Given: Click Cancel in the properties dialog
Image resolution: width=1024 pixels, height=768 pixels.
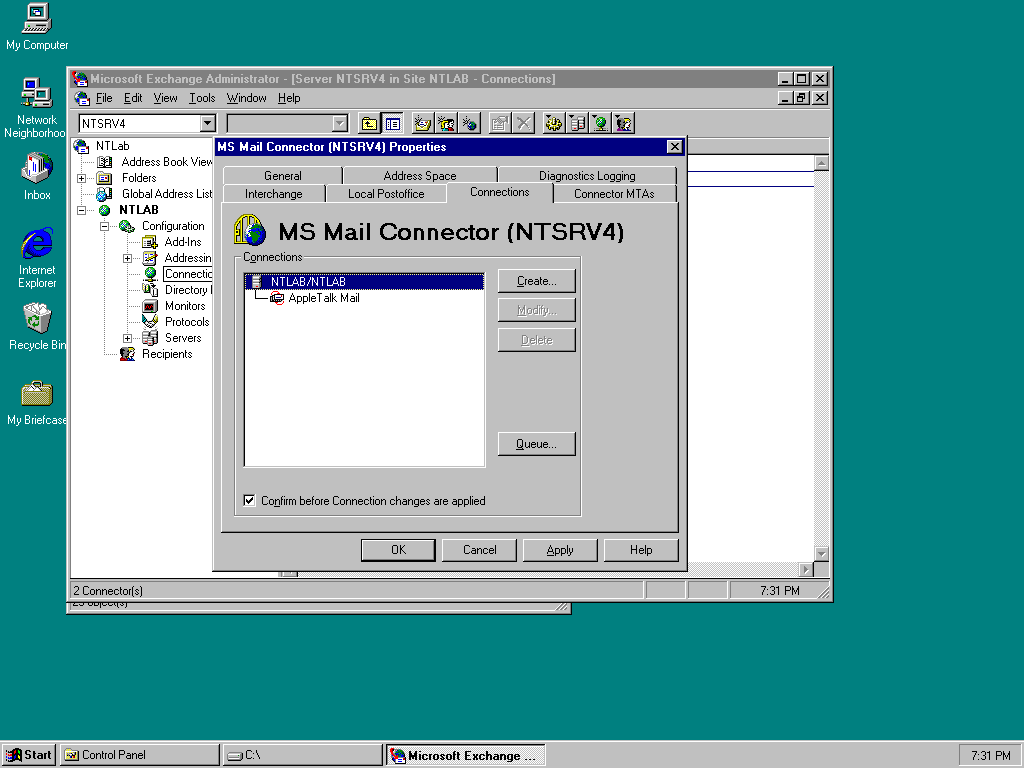Looking at the screenshot, I should (479, 550).
